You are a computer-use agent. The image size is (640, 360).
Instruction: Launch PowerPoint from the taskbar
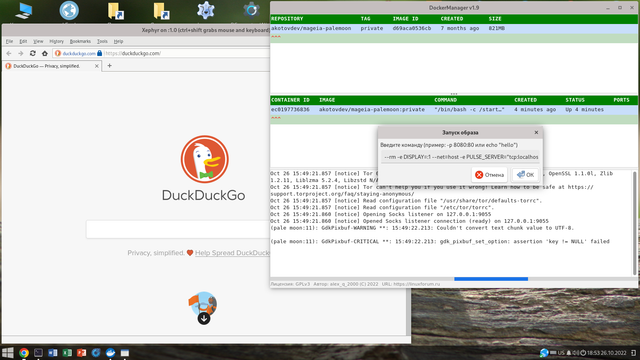click(x=81, y=353)
